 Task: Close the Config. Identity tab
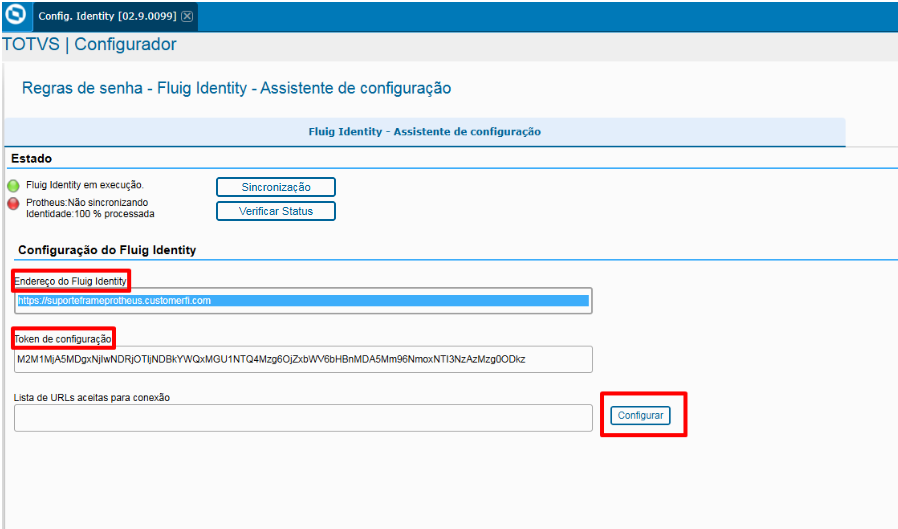point(187,17)
